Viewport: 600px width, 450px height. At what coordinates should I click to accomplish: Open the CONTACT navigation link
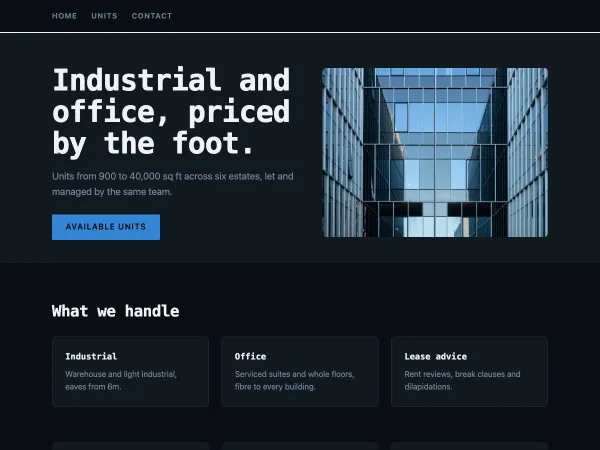point(152,16)
